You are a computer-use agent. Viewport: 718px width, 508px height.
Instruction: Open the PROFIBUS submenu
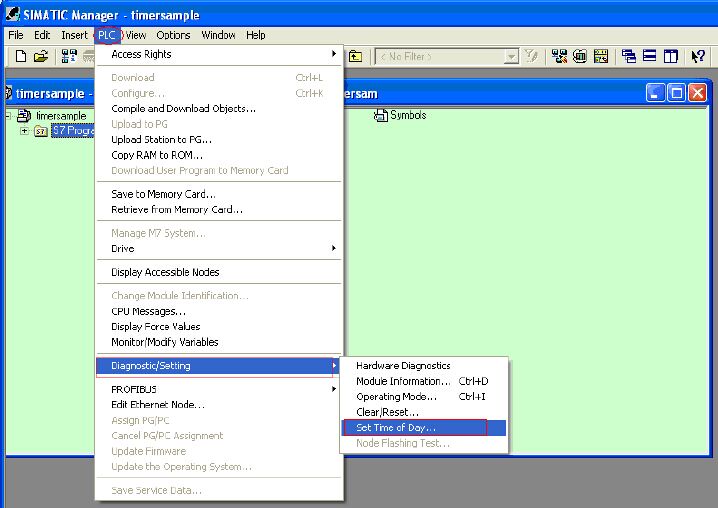point(219,389)
